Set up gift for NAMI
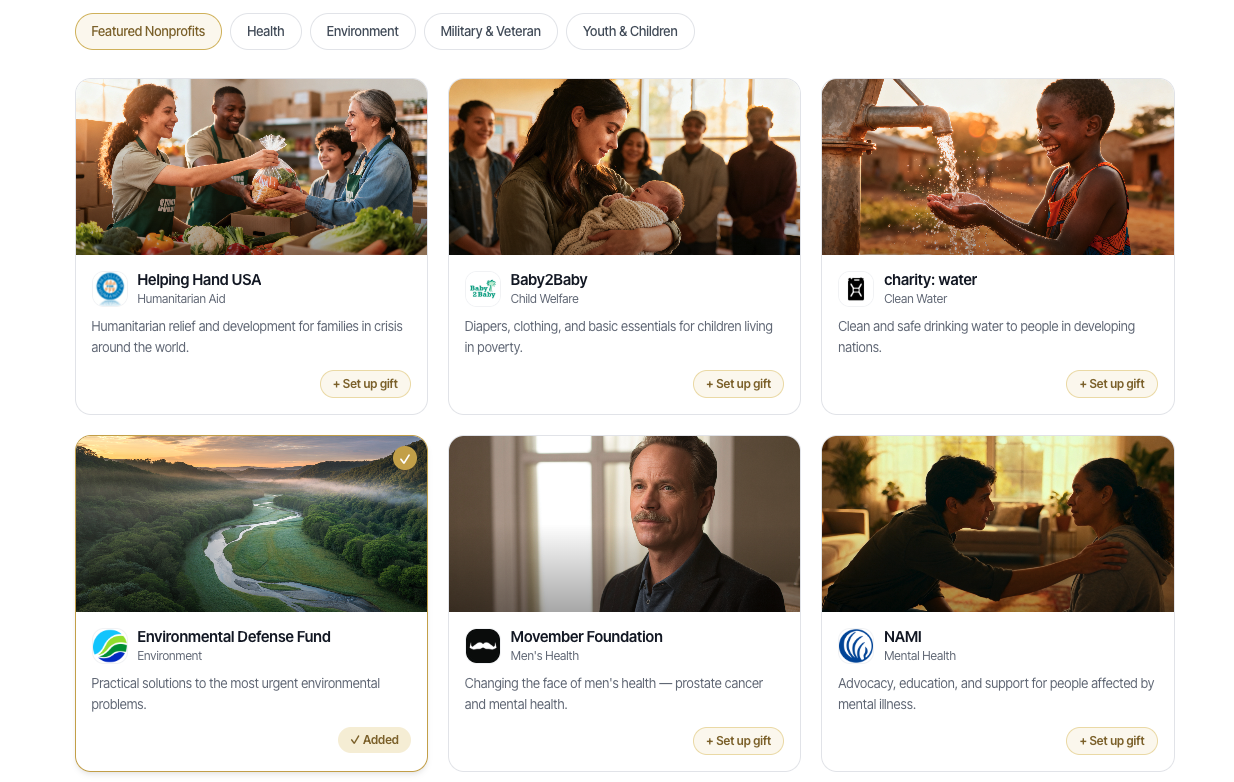 tap(1111, 741)
